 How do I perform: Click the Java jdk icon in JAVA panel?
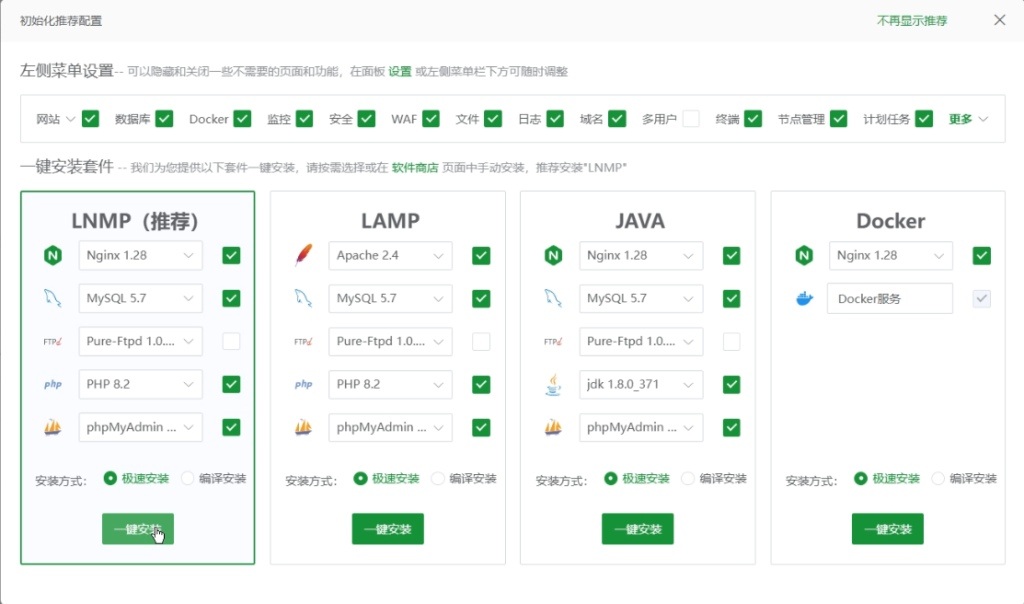coord(552,384)
